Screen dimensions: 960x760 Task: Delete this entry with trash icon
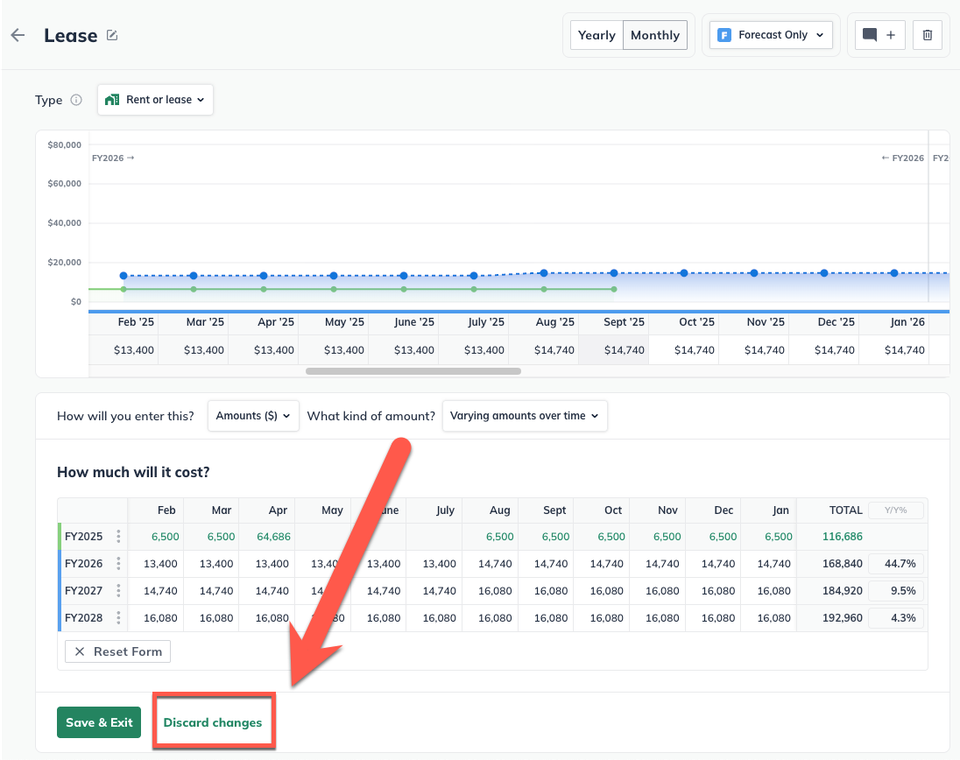point(928,35)
